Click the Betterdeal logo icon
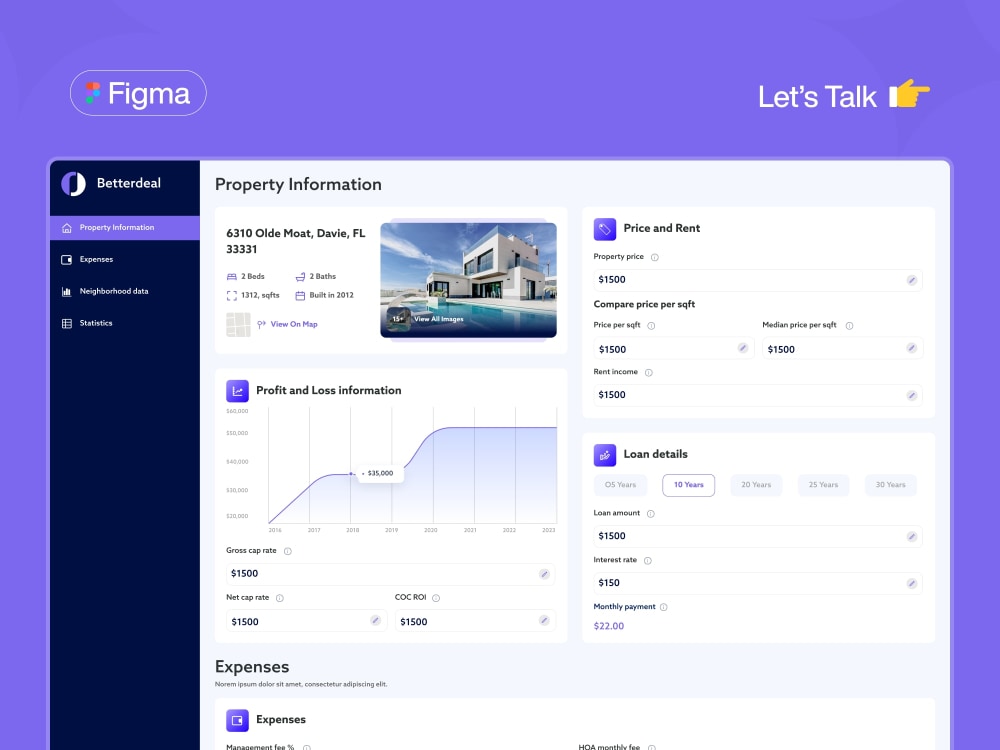 coord(73,184)
